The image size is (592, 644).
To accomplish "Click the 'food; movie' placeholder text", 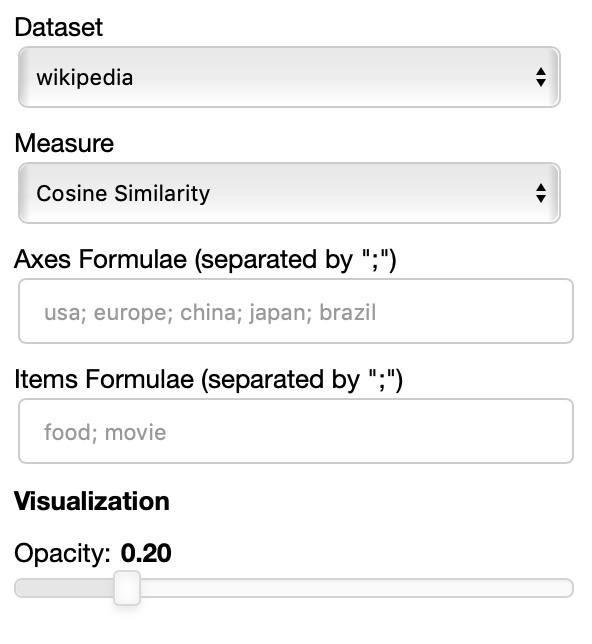I will [x=105, y=432].
